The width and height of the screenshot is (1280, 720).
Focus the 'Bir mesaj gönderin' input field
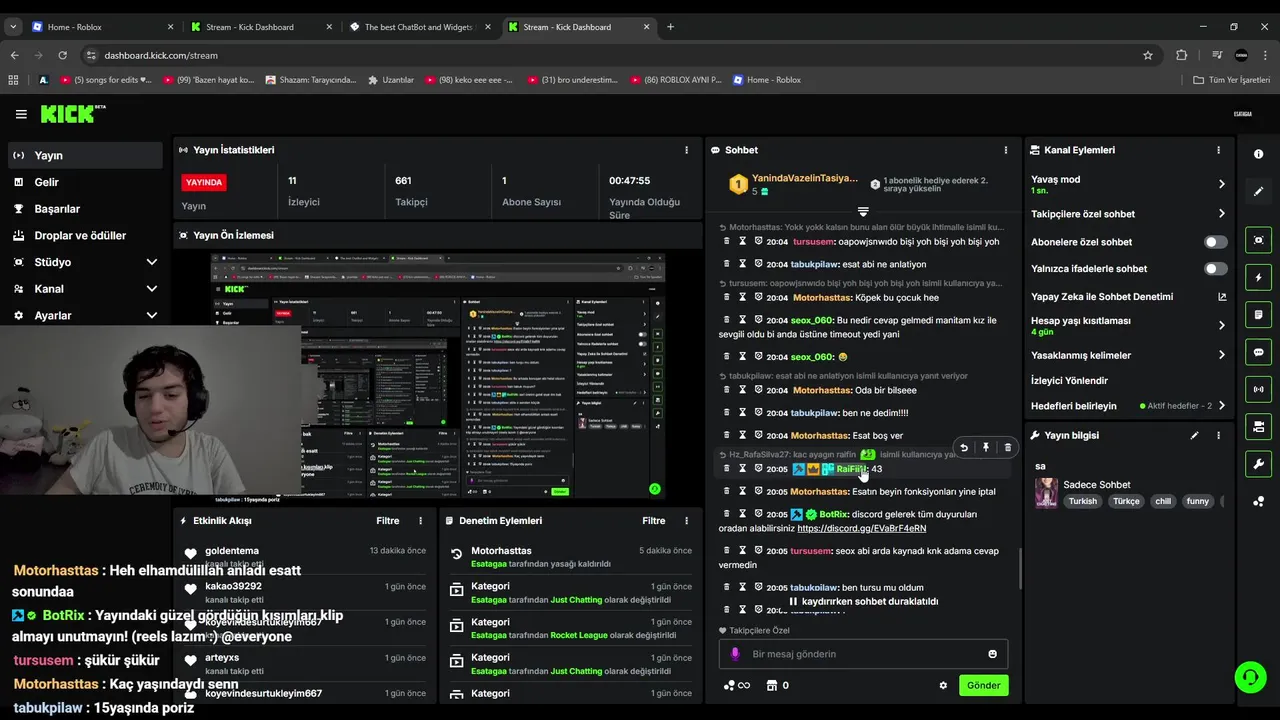click(x=863, y=654)
